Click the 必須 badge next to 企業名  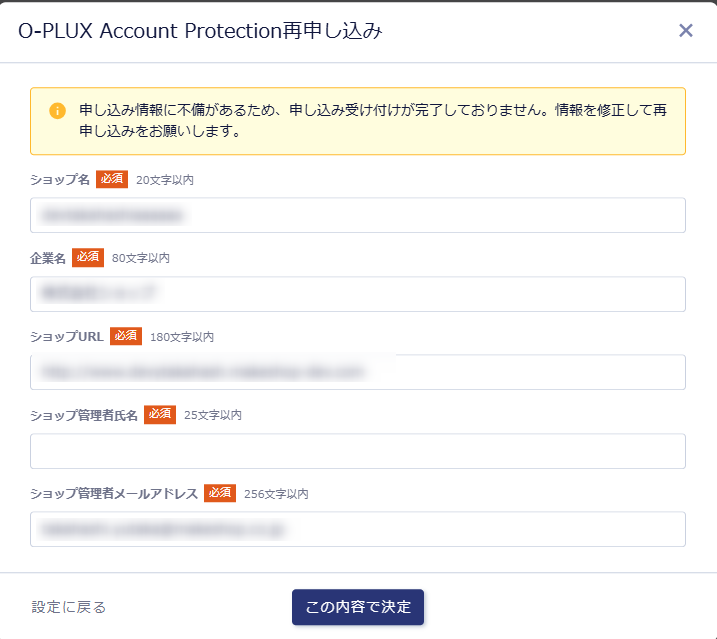[x=88, y=258]
